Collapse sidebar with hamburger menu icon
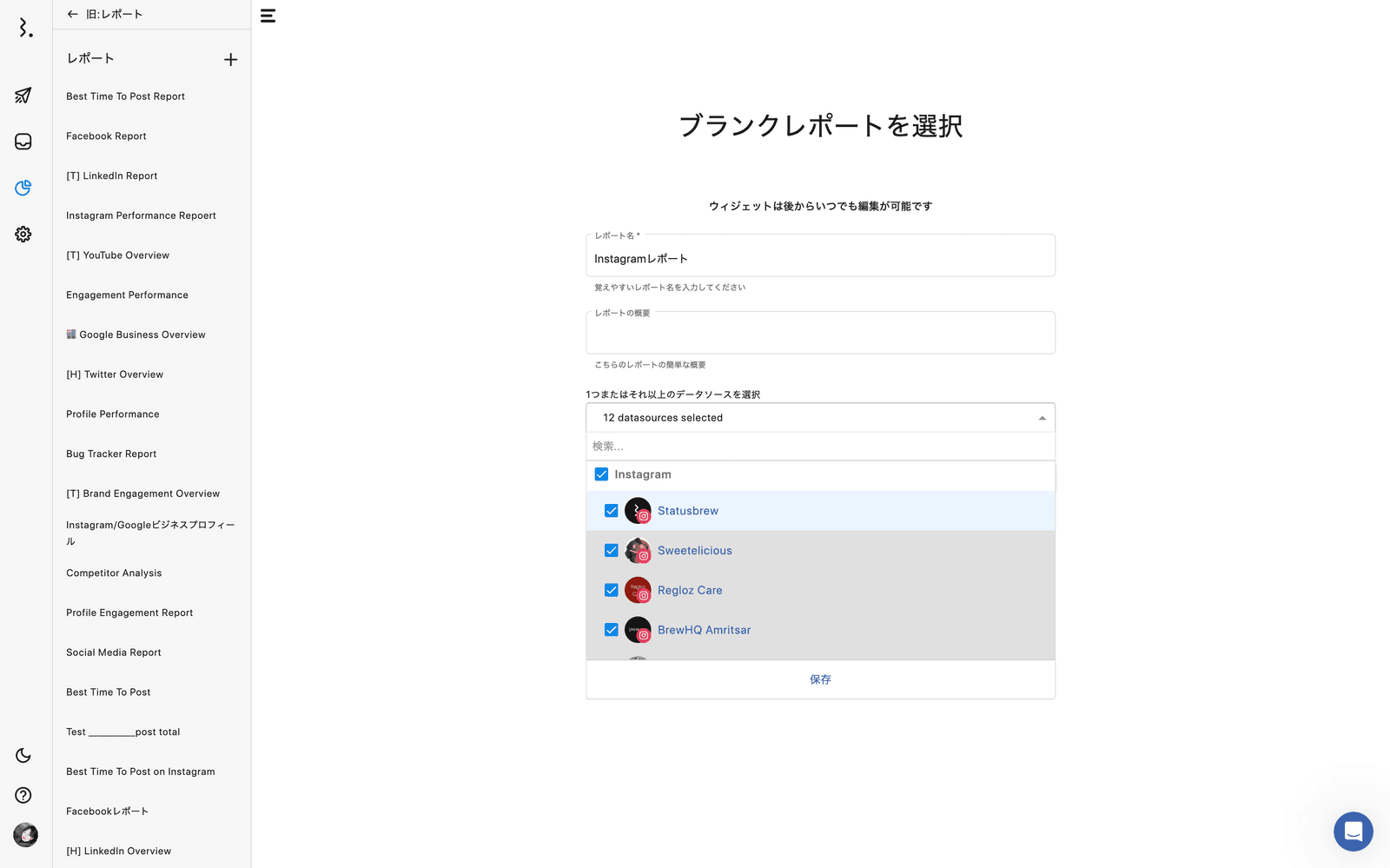Screen dimensions: 1390x868 [x=268, y=16]
